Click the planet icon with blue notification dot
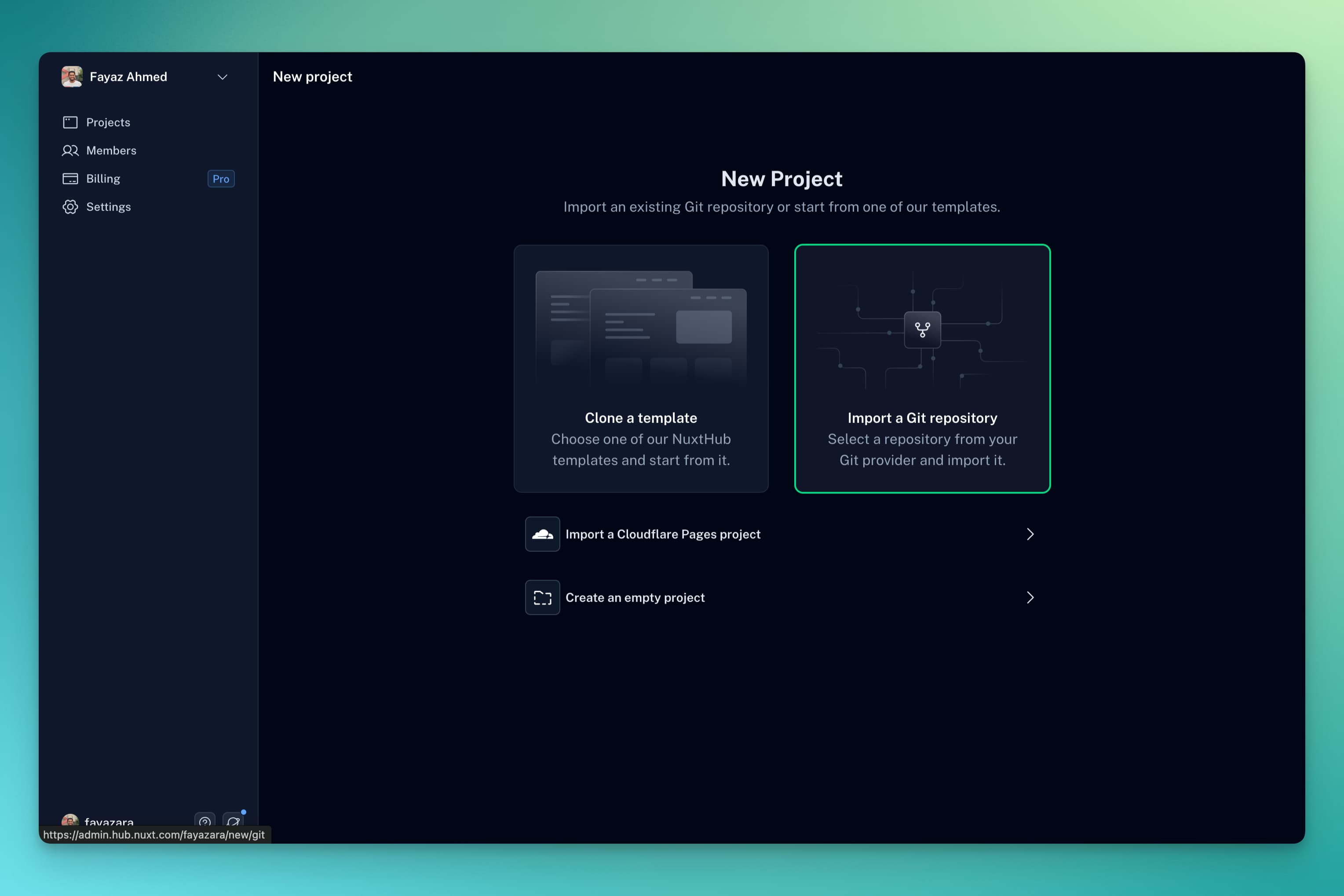The image size is (1344, 896). 233,821
